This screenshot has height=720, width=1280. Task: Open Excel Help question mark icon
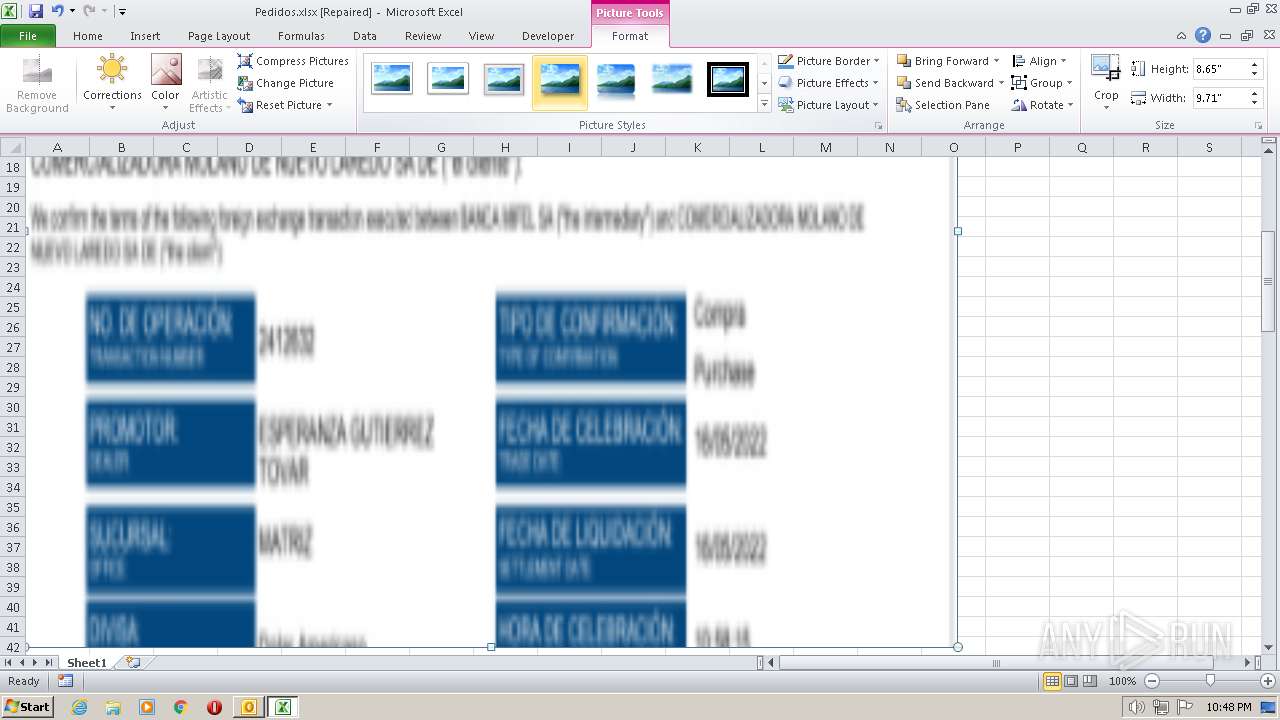click(1203, 35)
